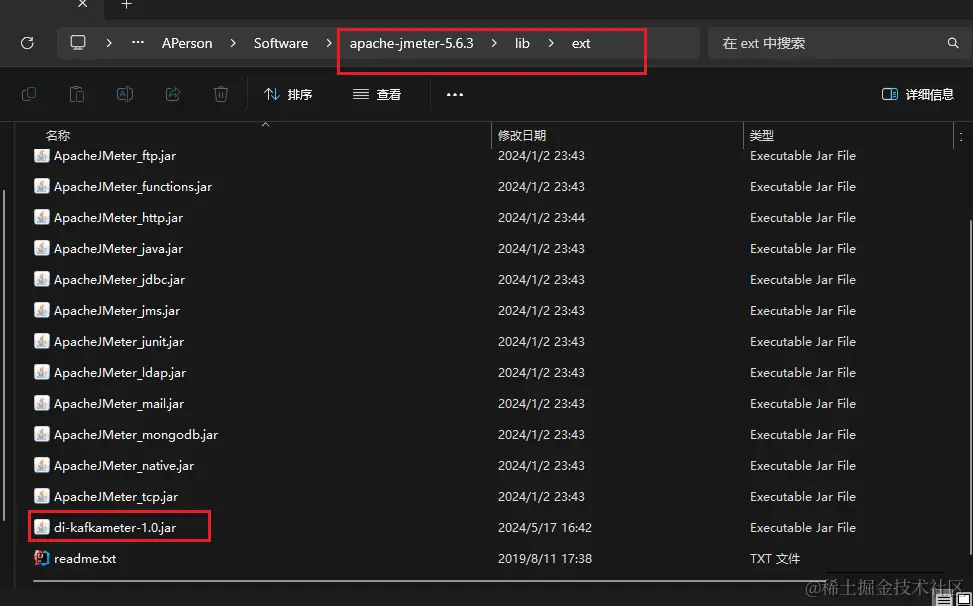Open the 排序 sort dropdown

[288, 94]
